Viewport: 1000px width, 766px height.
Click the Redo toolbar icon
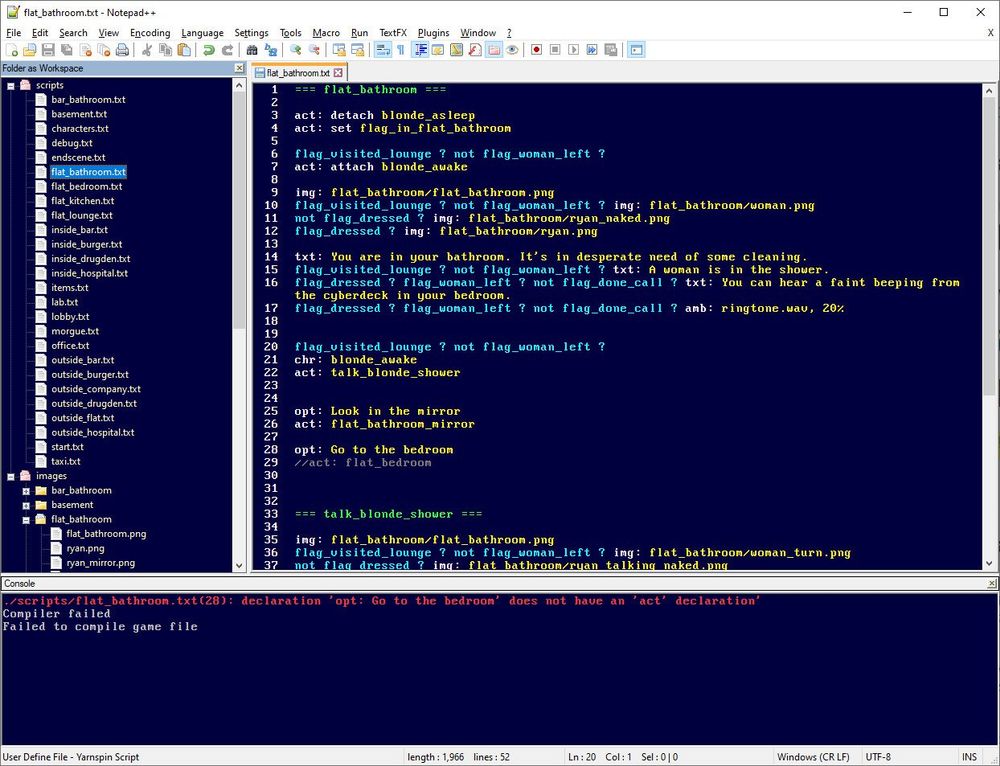point(227,50)
